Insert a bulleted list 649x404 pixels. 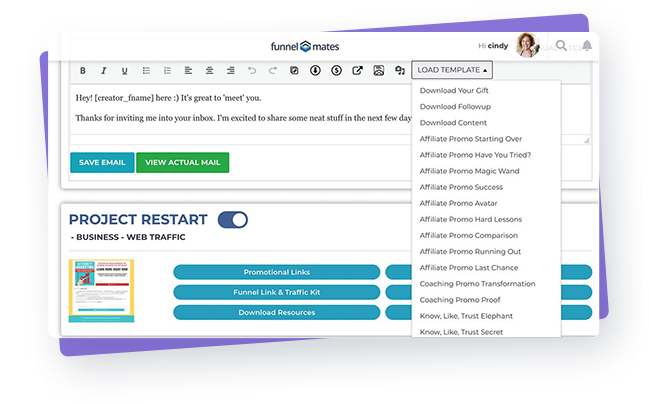[x=146, y=71]
